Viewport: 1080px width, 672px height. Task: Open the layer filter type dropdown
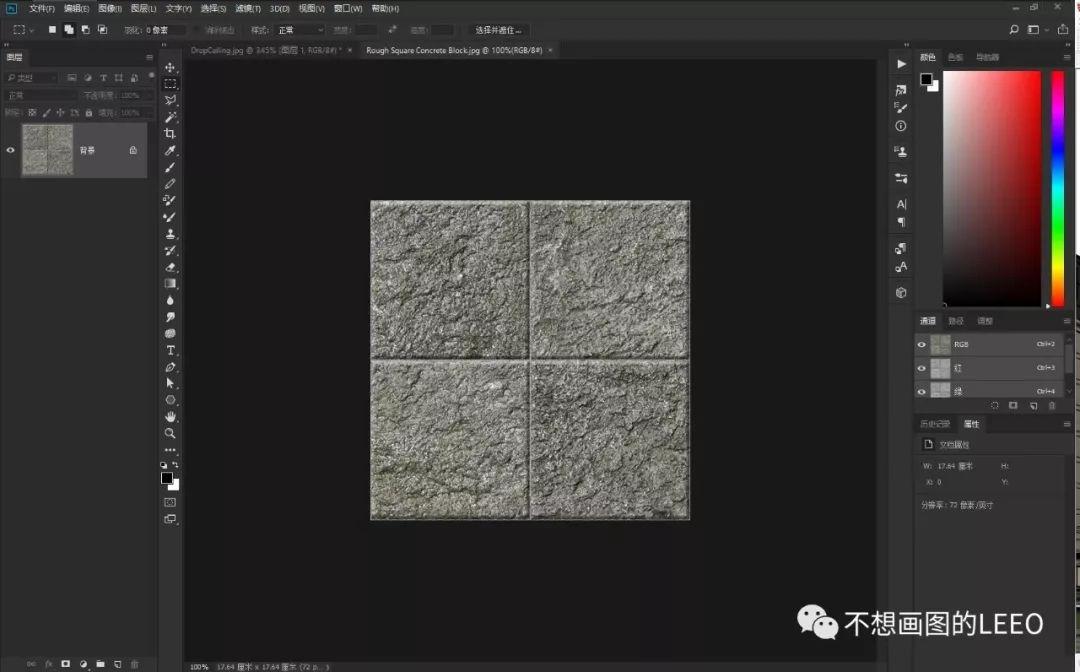(31, 78)
